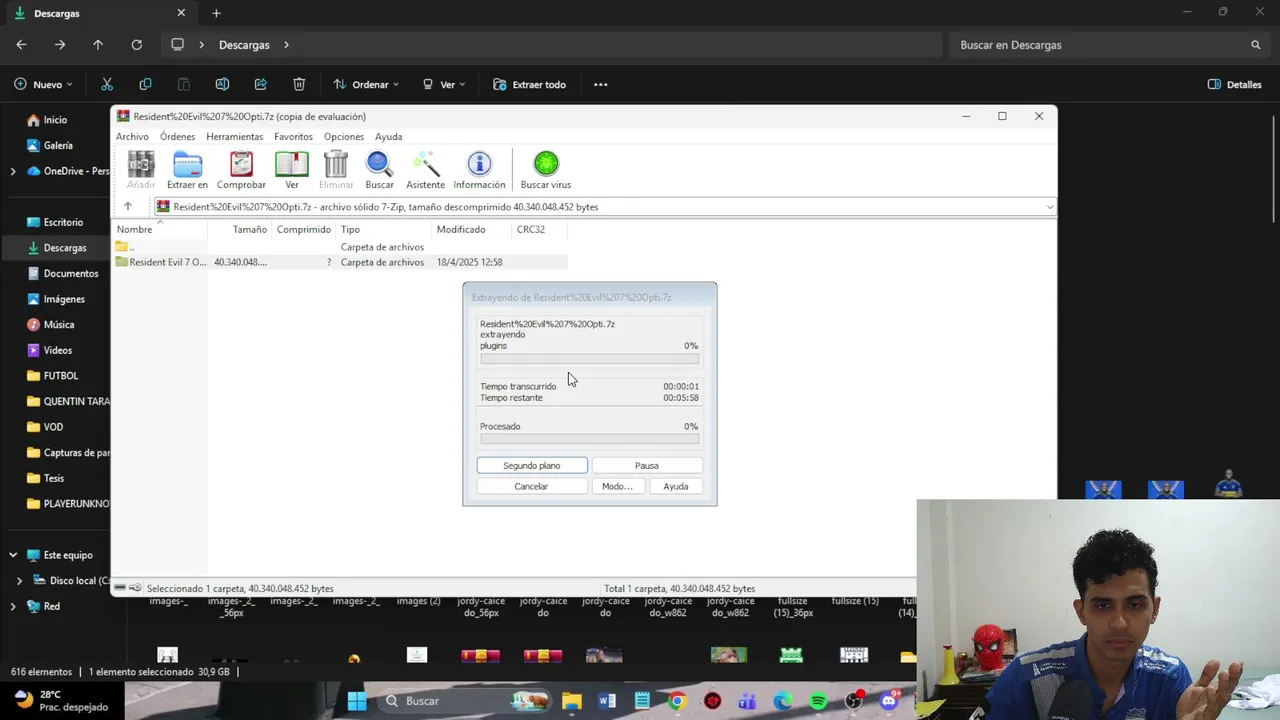
Task: Click the Modo... button in extraction dialog
Action: click(617, 486)
